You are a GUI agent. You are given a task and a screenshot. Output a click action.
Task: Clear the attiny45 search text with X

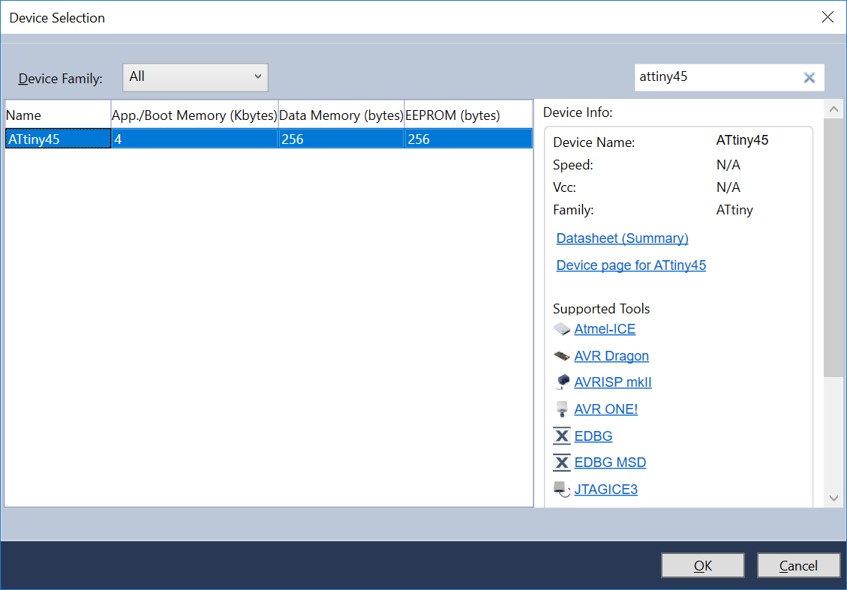(809, 77)
